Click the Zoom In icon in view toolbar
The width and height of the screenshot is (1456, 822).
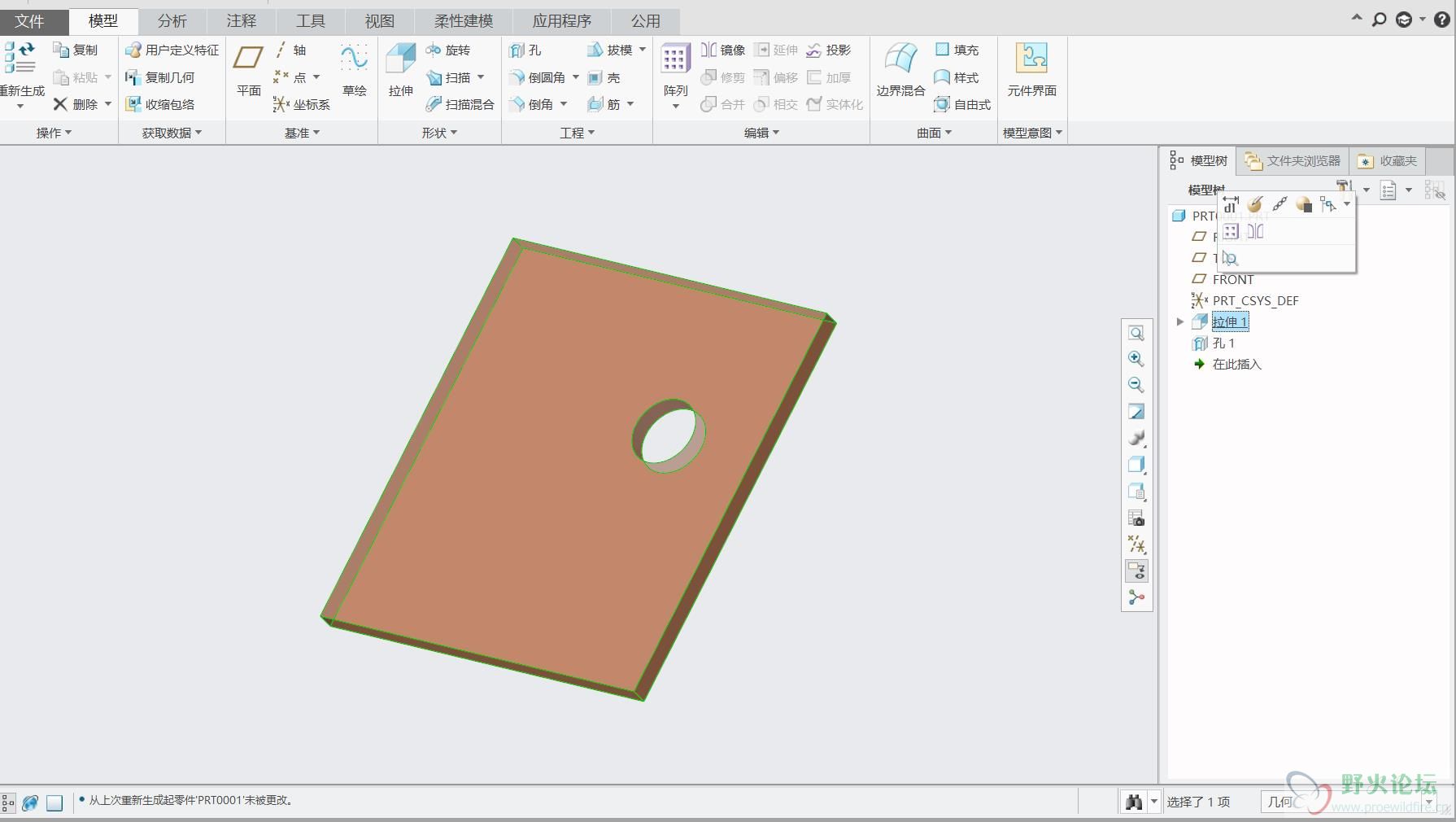pos(1136,359)
